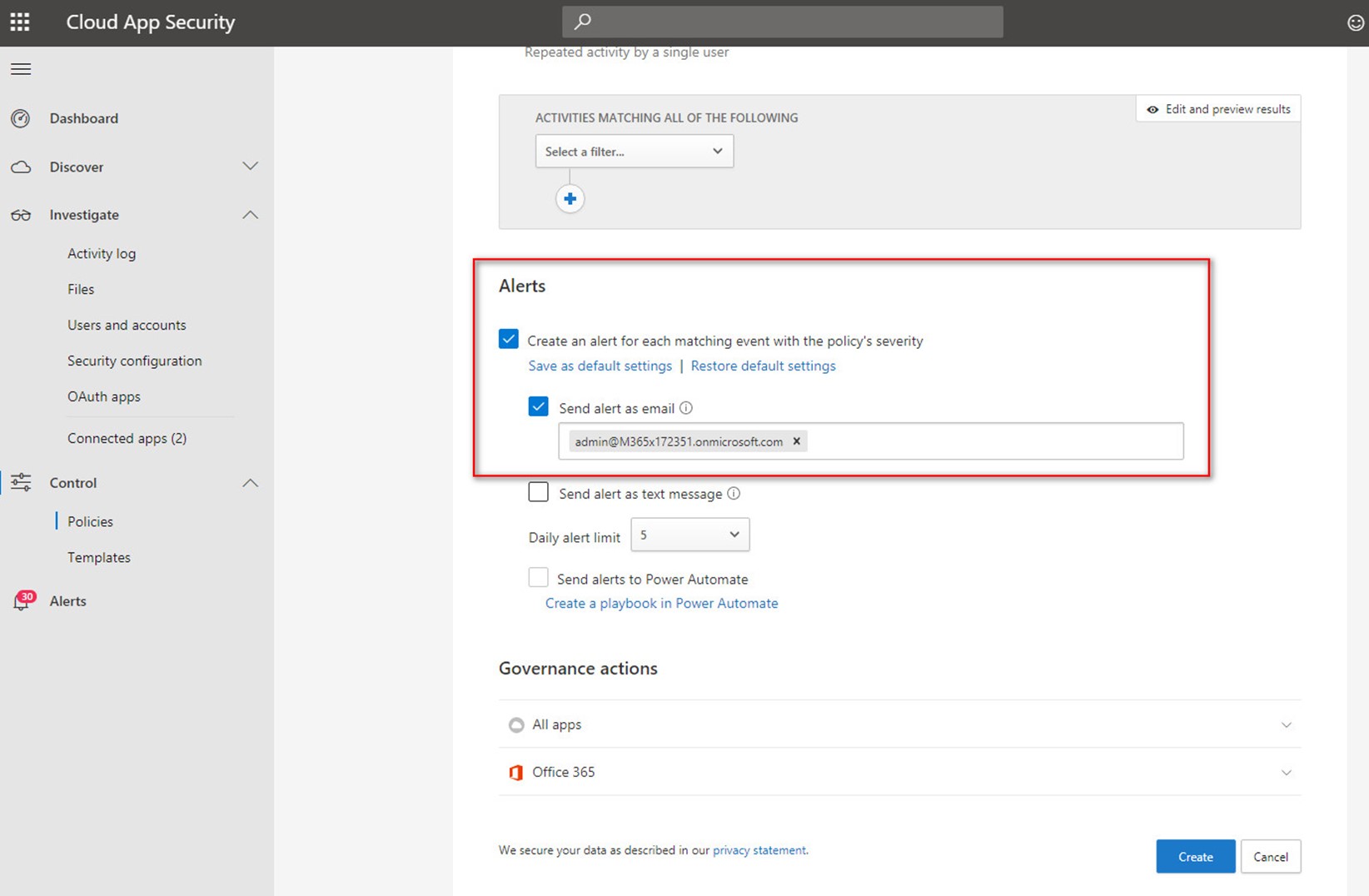Viewport: 1369px width, 896px height.
Task: Expand the Discover menu chevron
Action: (250, 167)
